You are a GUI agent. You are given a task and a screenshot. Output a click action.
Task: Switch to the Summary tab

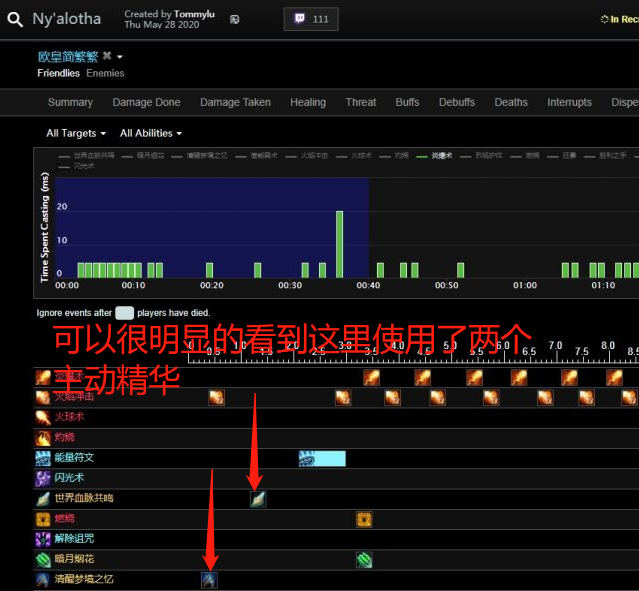70,102
